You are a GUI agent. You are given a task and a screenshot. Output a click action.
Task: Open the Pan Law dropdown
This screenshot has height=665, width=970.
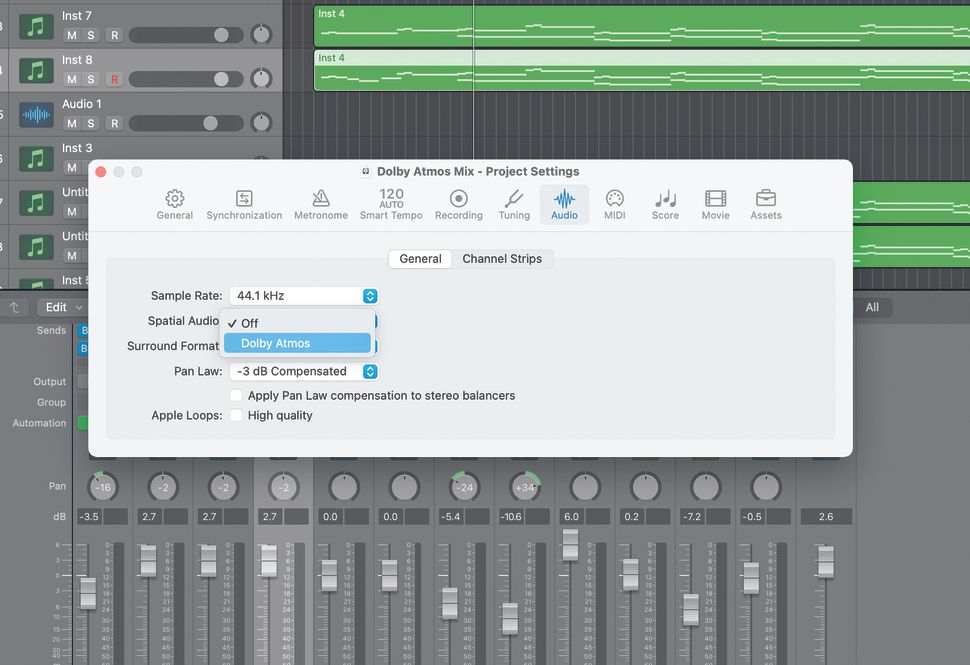pos(303,371)
